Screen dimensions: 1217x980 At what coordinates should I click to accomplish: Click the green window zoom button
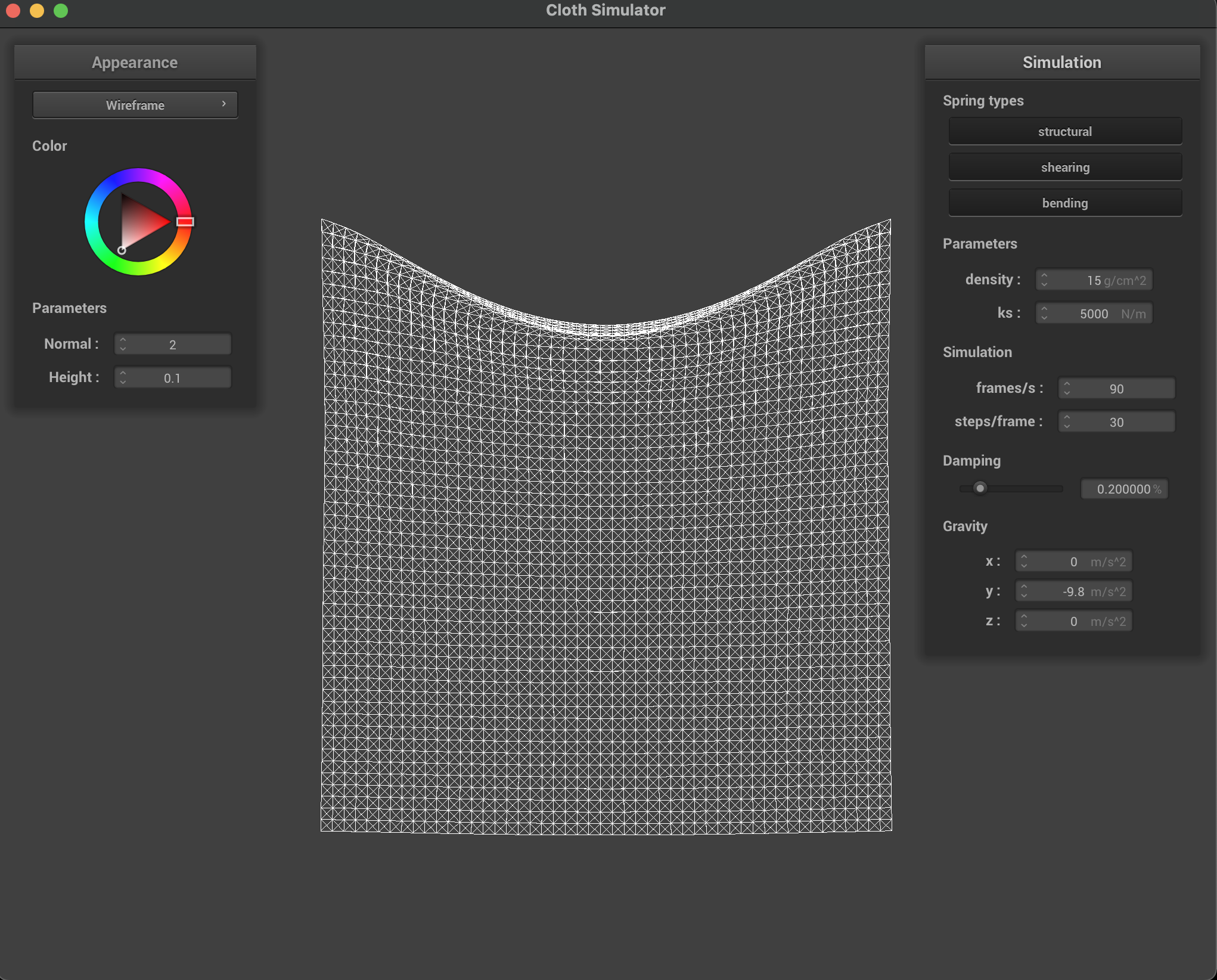(61, 11)
